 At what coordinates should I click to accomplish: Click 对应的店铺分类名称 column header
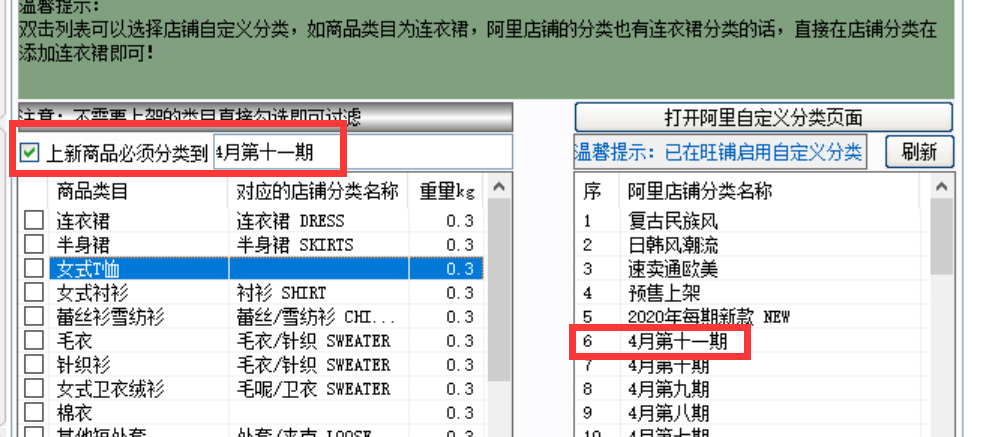(318, 191)
